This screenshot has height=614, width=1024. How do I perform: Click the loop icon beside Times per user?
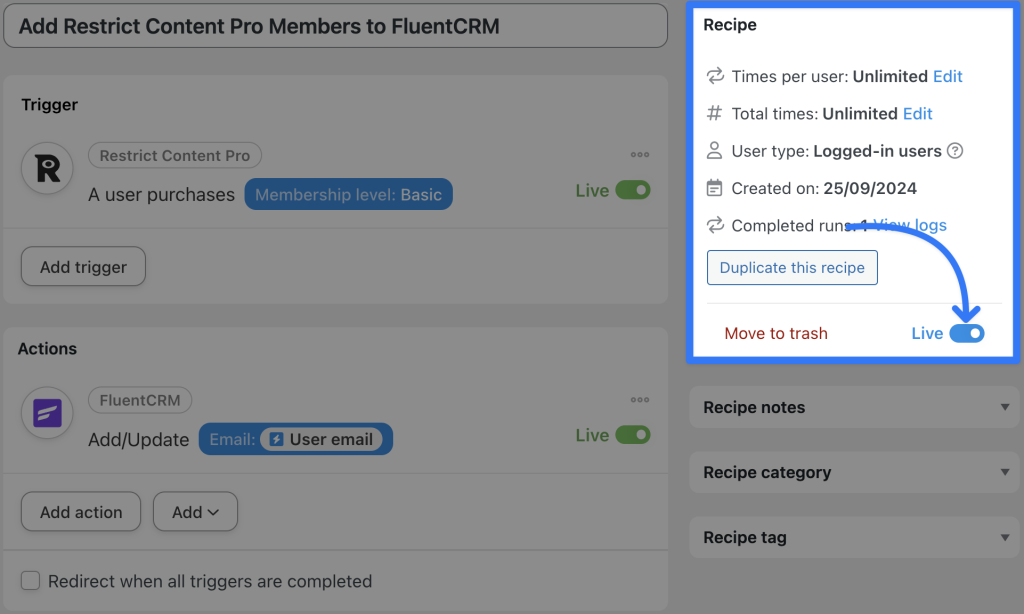click(x=713, y=76)
